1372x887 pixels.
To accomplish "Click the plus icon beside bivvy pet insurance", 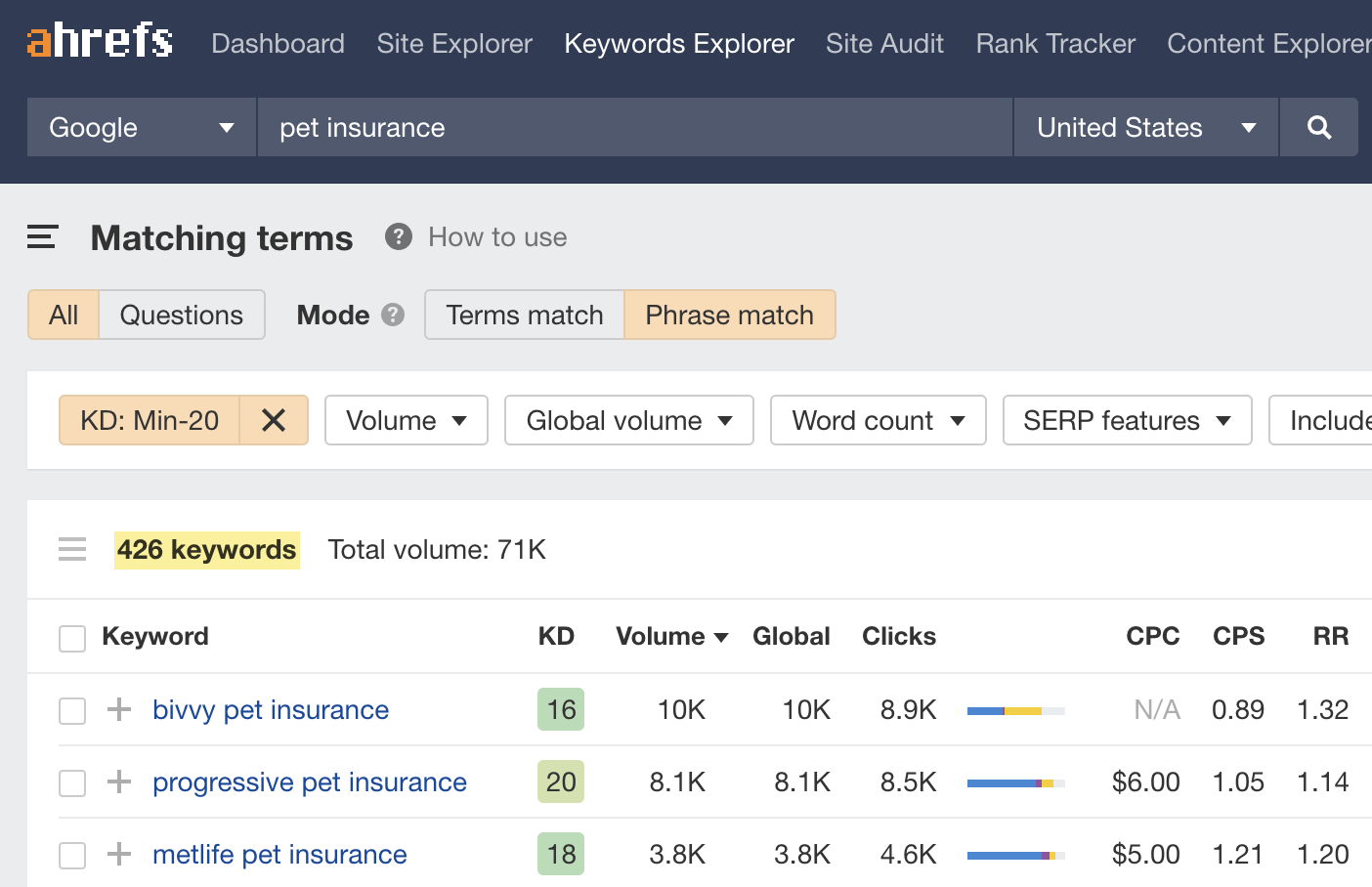I will 117,710.
